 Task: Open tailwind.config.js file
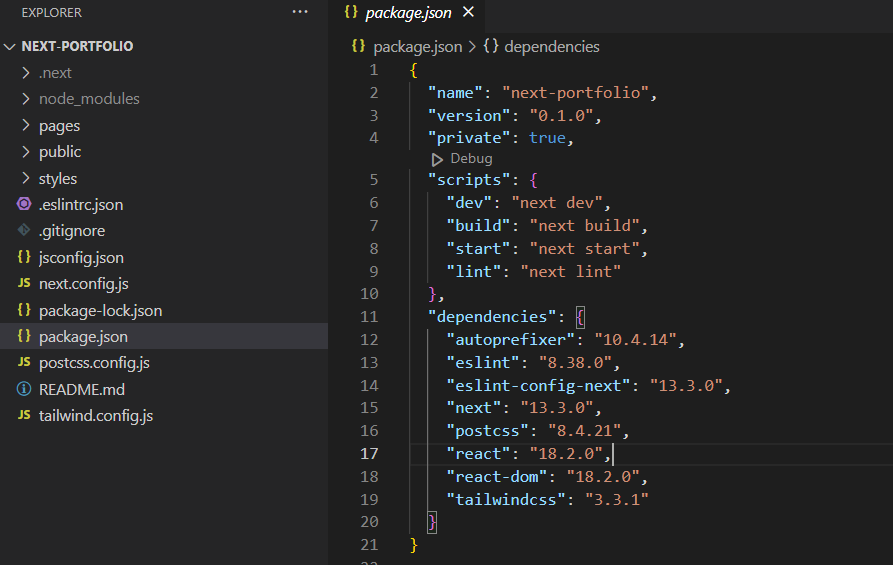pyautogui.click(x=96, y=416)
